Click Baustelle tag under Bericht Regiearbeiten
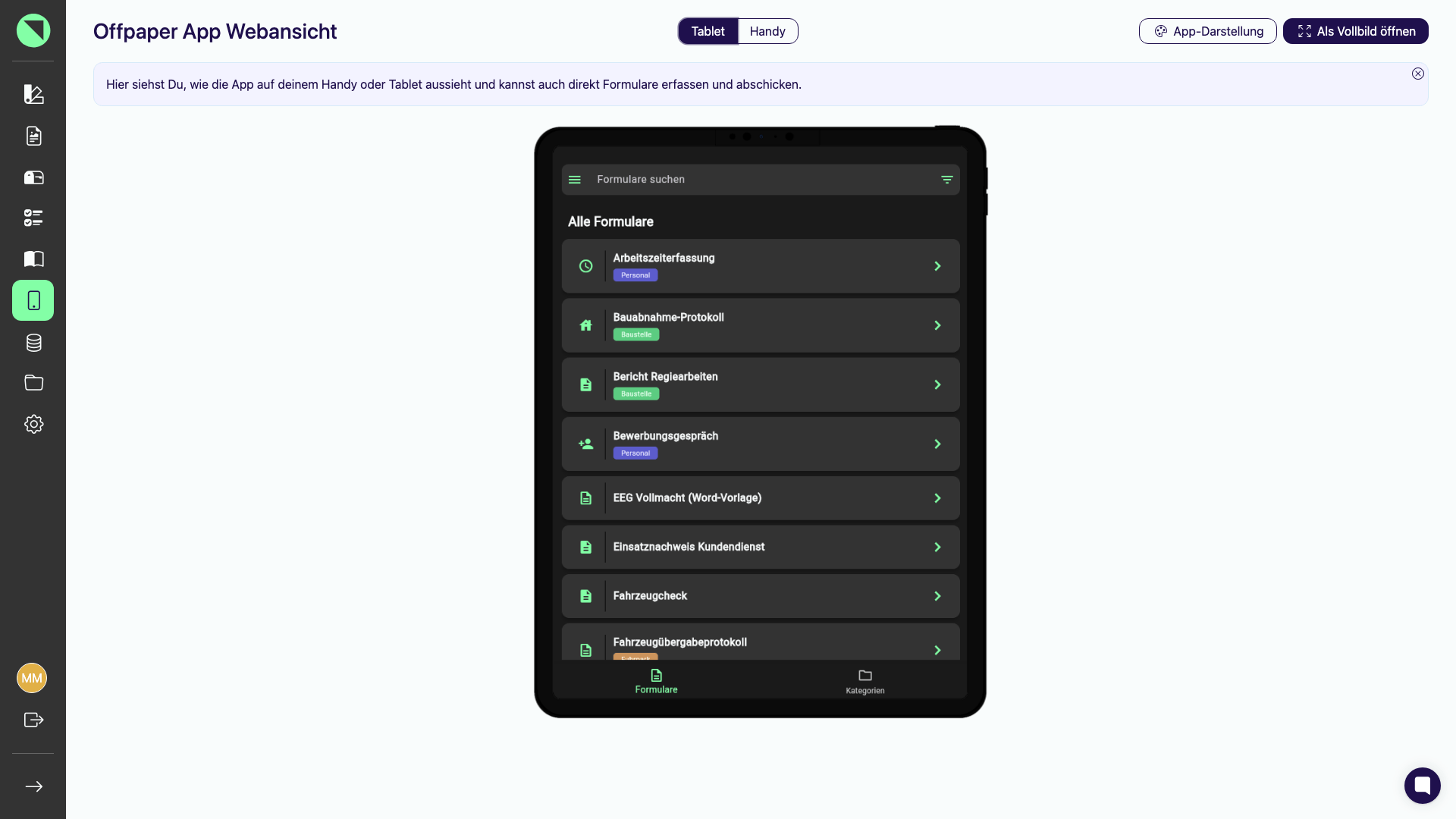Image resolution: width=1456 pixels, height=819 pixels. 636,394
